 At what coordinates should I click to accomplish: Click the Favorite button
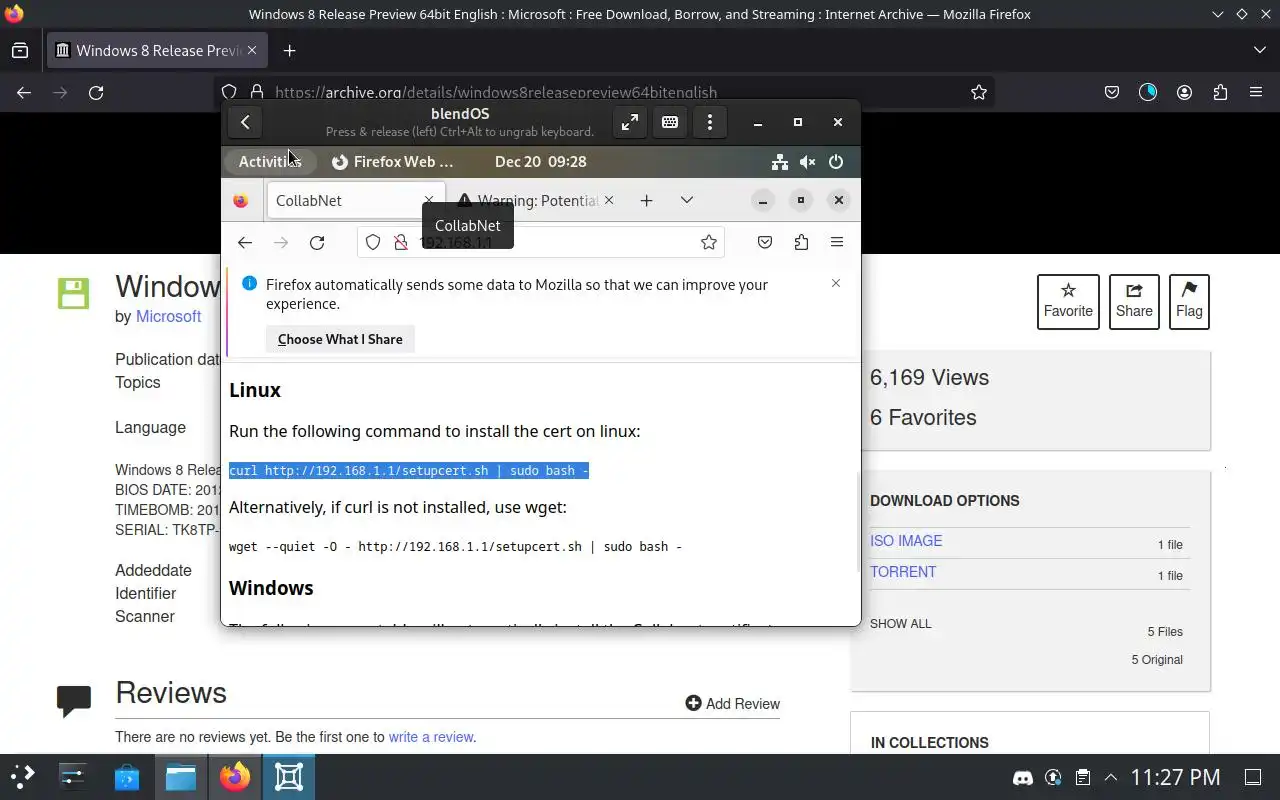[x=1068, y=301]
